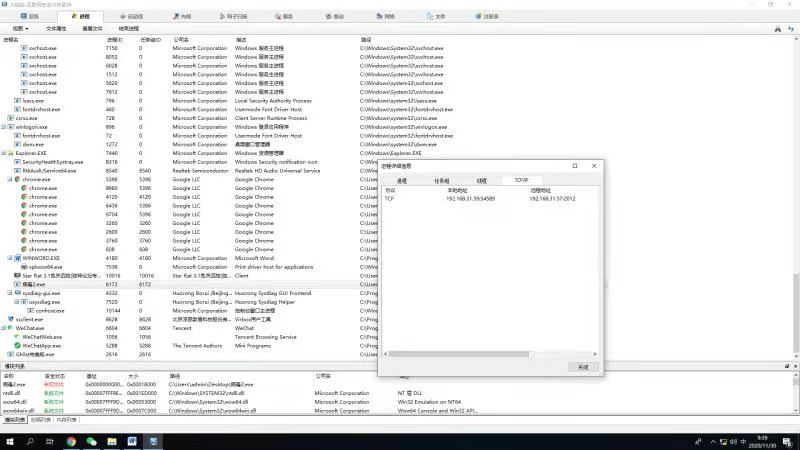Viewport: 800px width, 450px height.
Task: Switch to the 驱动 tab
Action: [335, 16]
